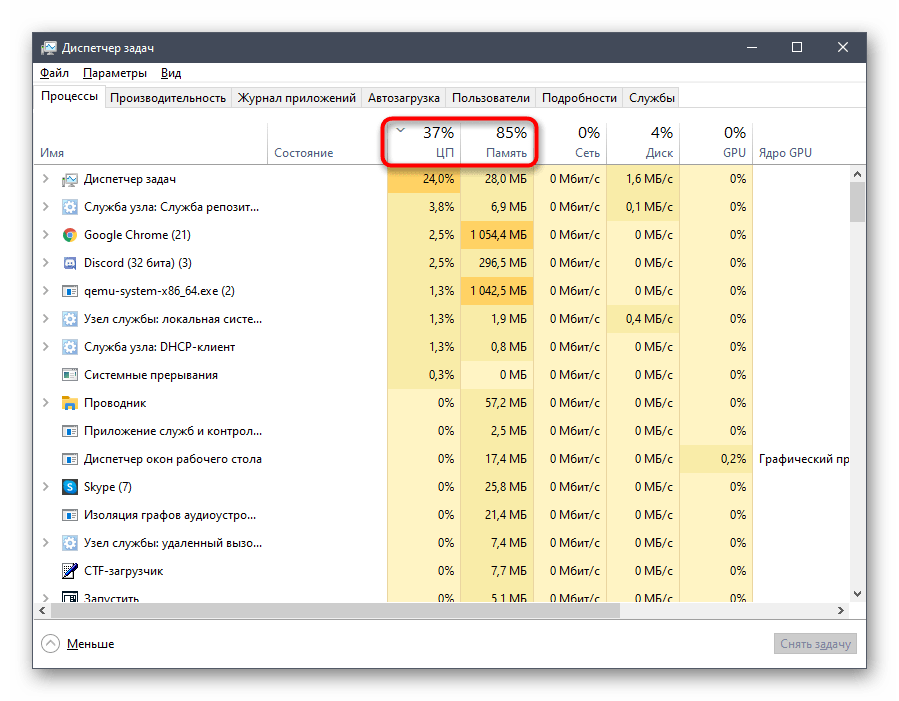
Task: Expand the Skype process group
Action: pyautogui.click(x=45, y=487)
